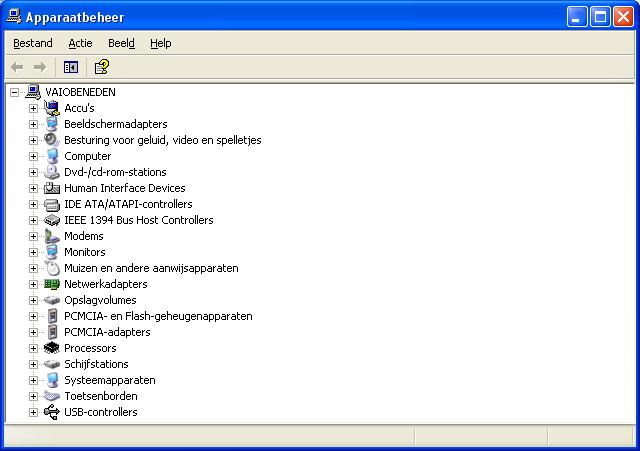Screen dimensions: 640x451
Task: Expand Besturing voor geluid, video en spelletjes
Action: click(33, 140)
